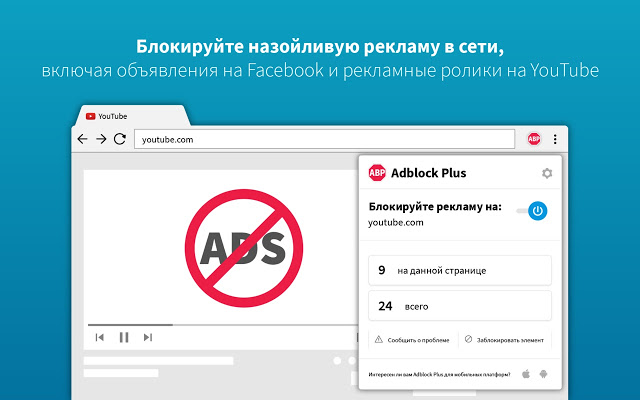Select the YouTube browser tab
Viewport: 640px width, 400px height.
coord(131,116)
